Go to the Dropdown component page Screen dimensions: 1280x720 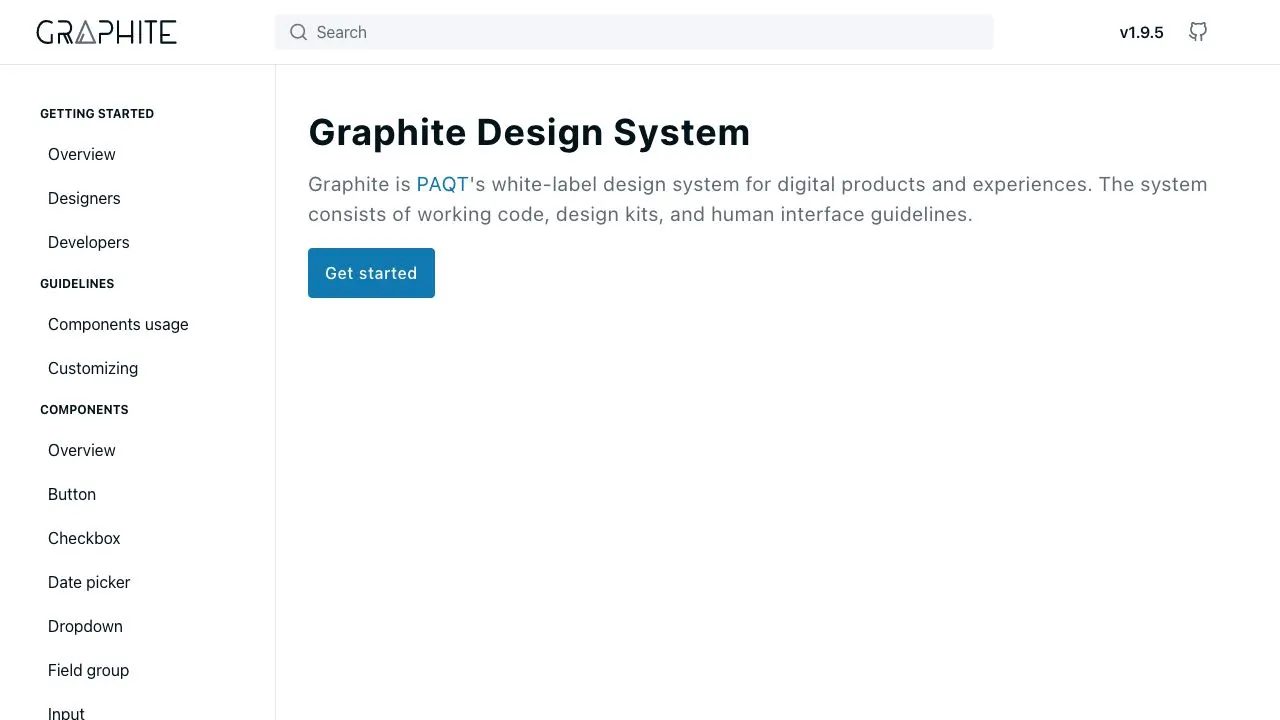pyautogui.click(x=85, y=626)
